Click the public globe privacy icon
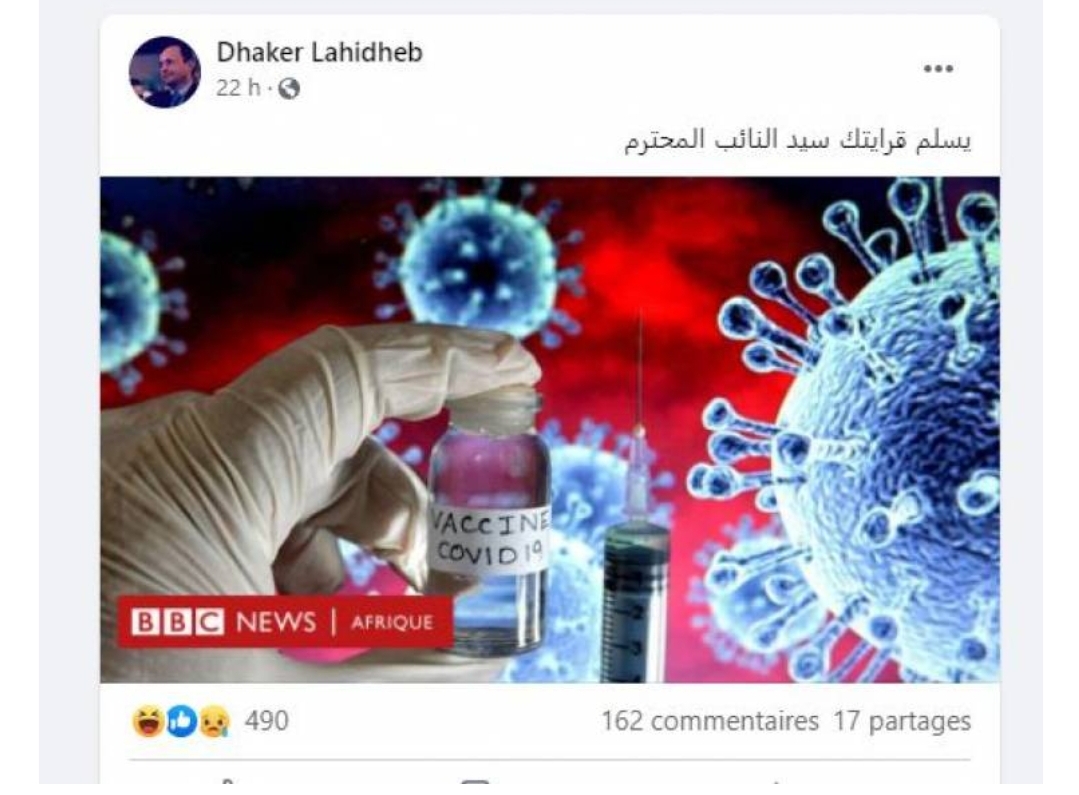Viewport: 1079px width, 795px height. 288,89
